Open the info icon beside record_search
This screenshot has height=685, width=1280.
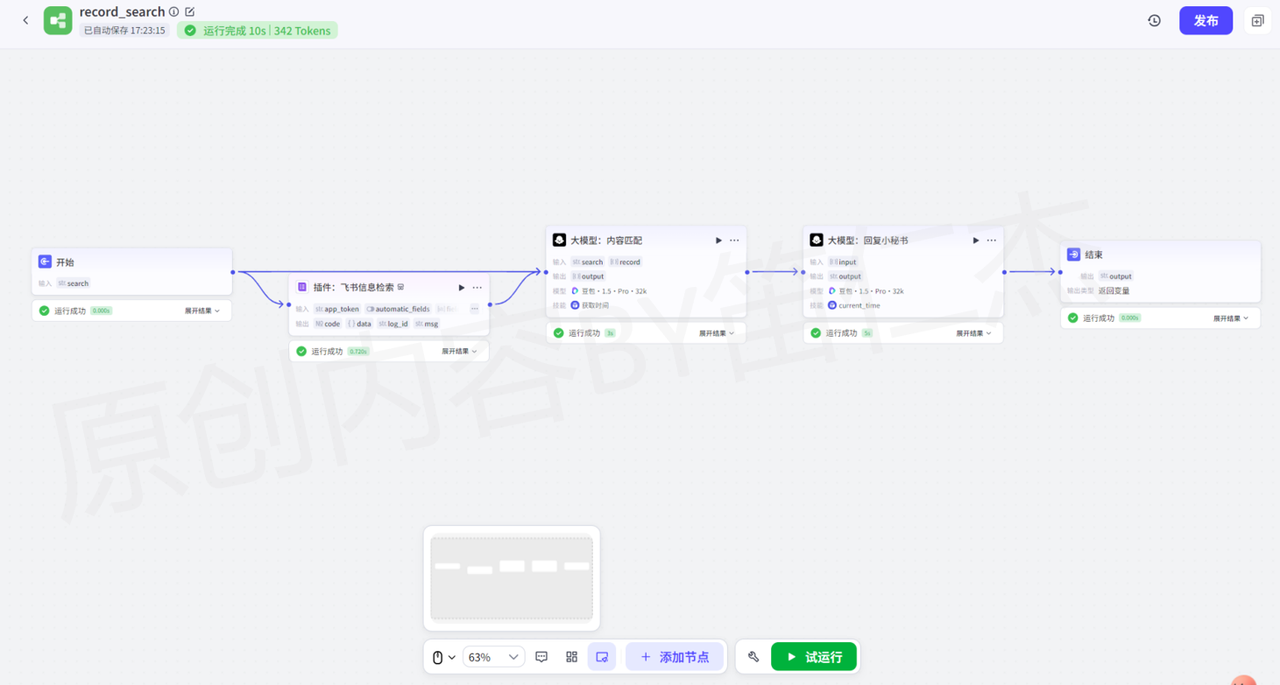pos(174,12)
